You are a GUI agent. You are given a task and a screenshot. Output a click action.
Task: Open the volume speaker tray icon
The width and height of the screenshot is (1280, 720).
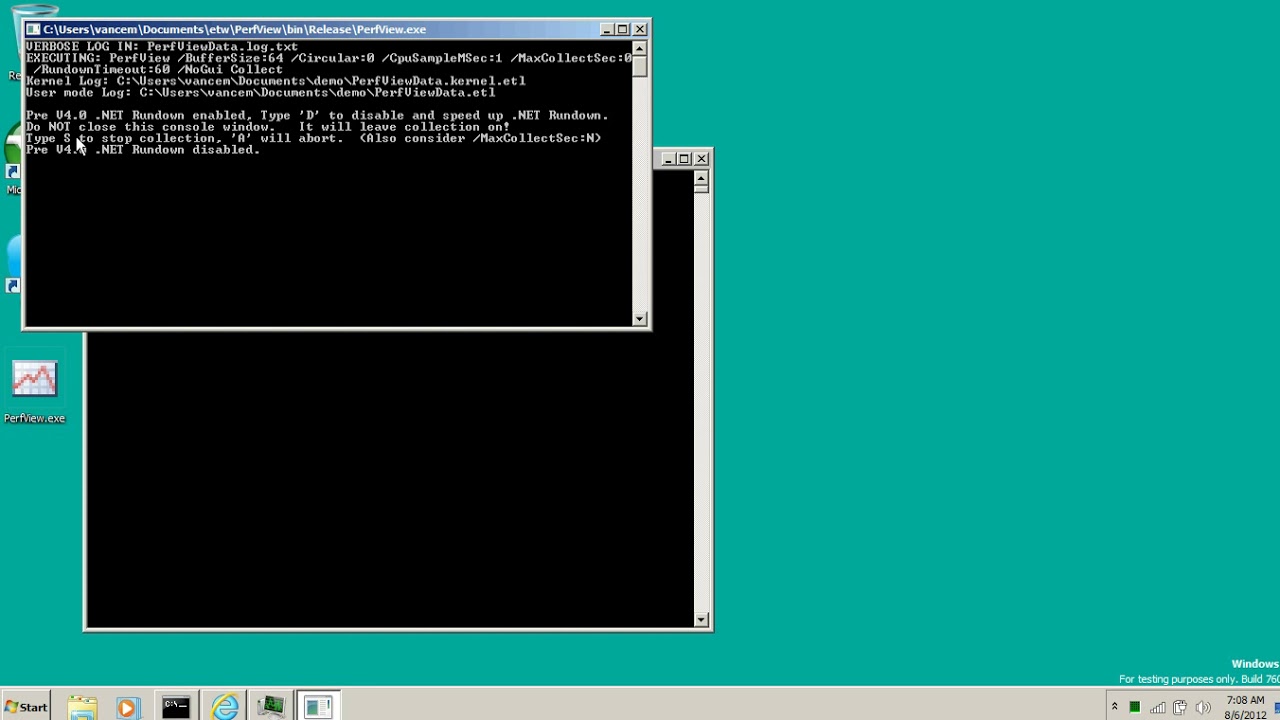pyautogui.click(x=1203, y=707)
